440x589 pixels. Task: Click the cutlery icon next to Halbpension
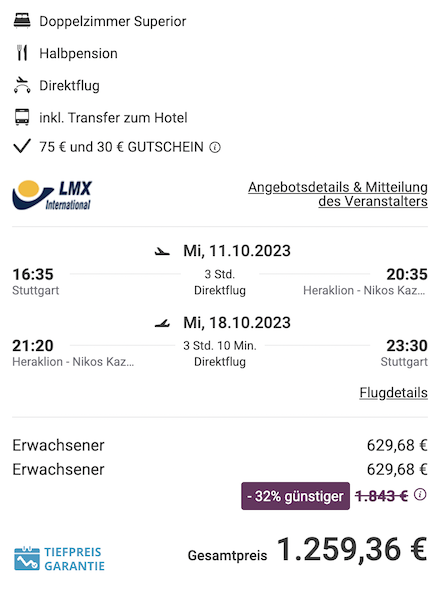pyautogui.click(x=22, y=53)
